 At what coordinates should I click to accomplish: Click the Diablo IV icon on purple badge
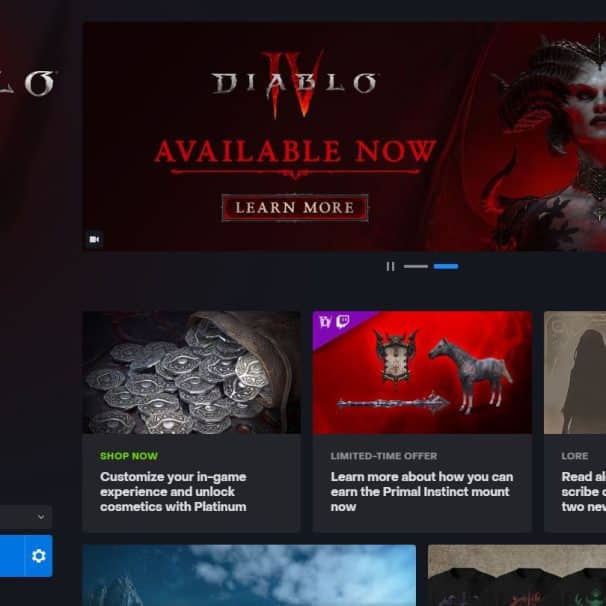click(325, 321)
